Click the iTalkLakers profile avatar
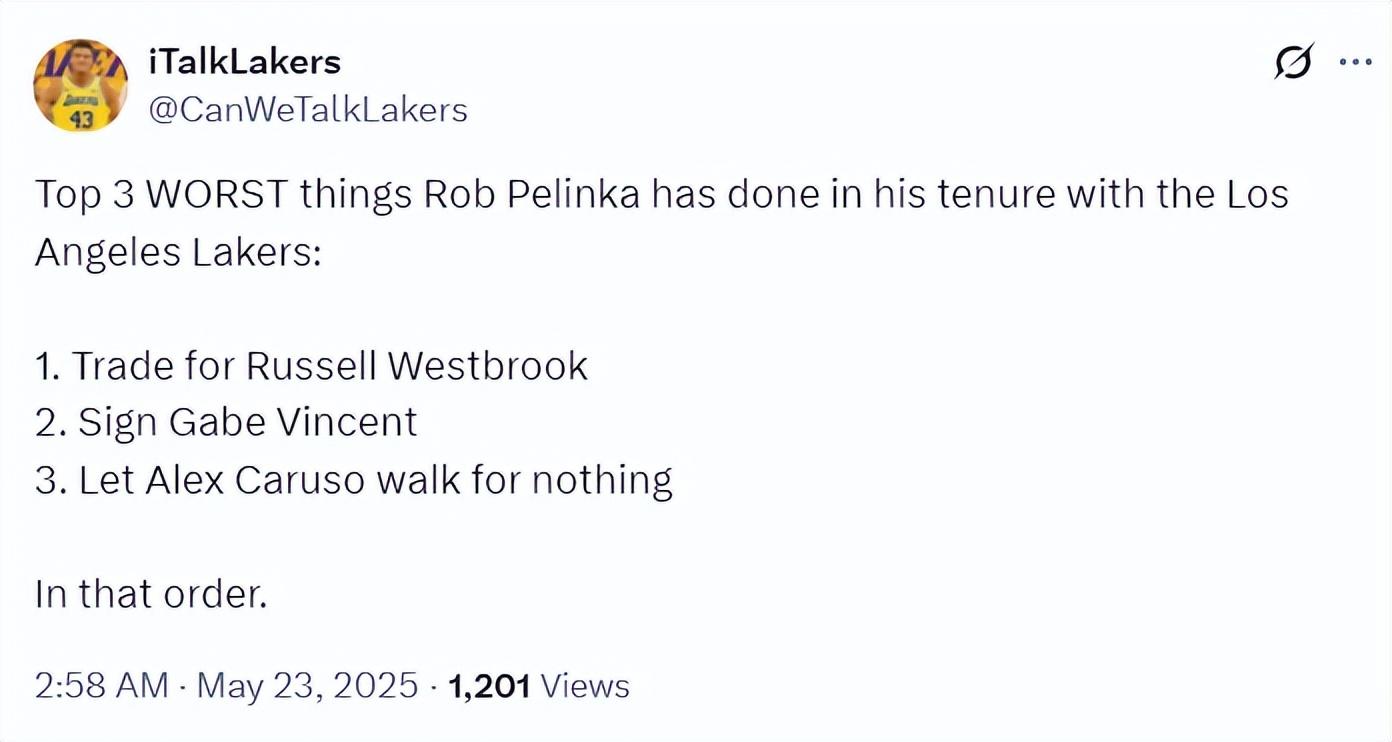 coord(80,86)
